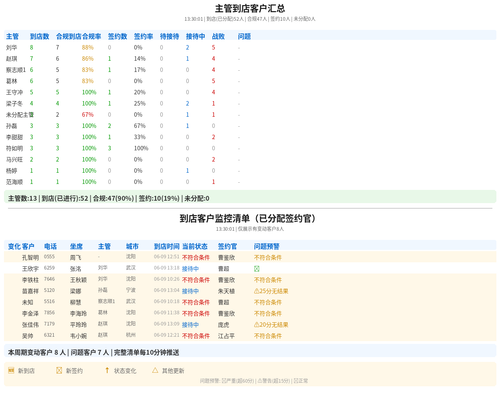Click the 88% compliance rate in 刘华 row
The height and width of the screenshot is (403, 500).
pyautogui.click(x=88, y=48)
